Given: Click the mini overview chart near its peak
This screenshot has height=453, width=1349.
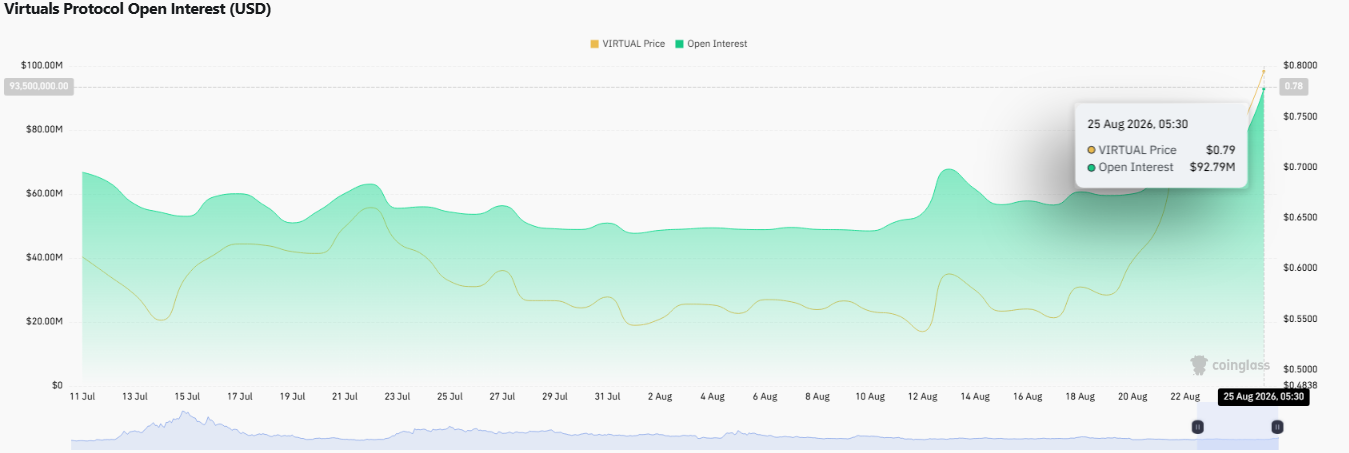Looking at the screenshot, I should 183,414.
